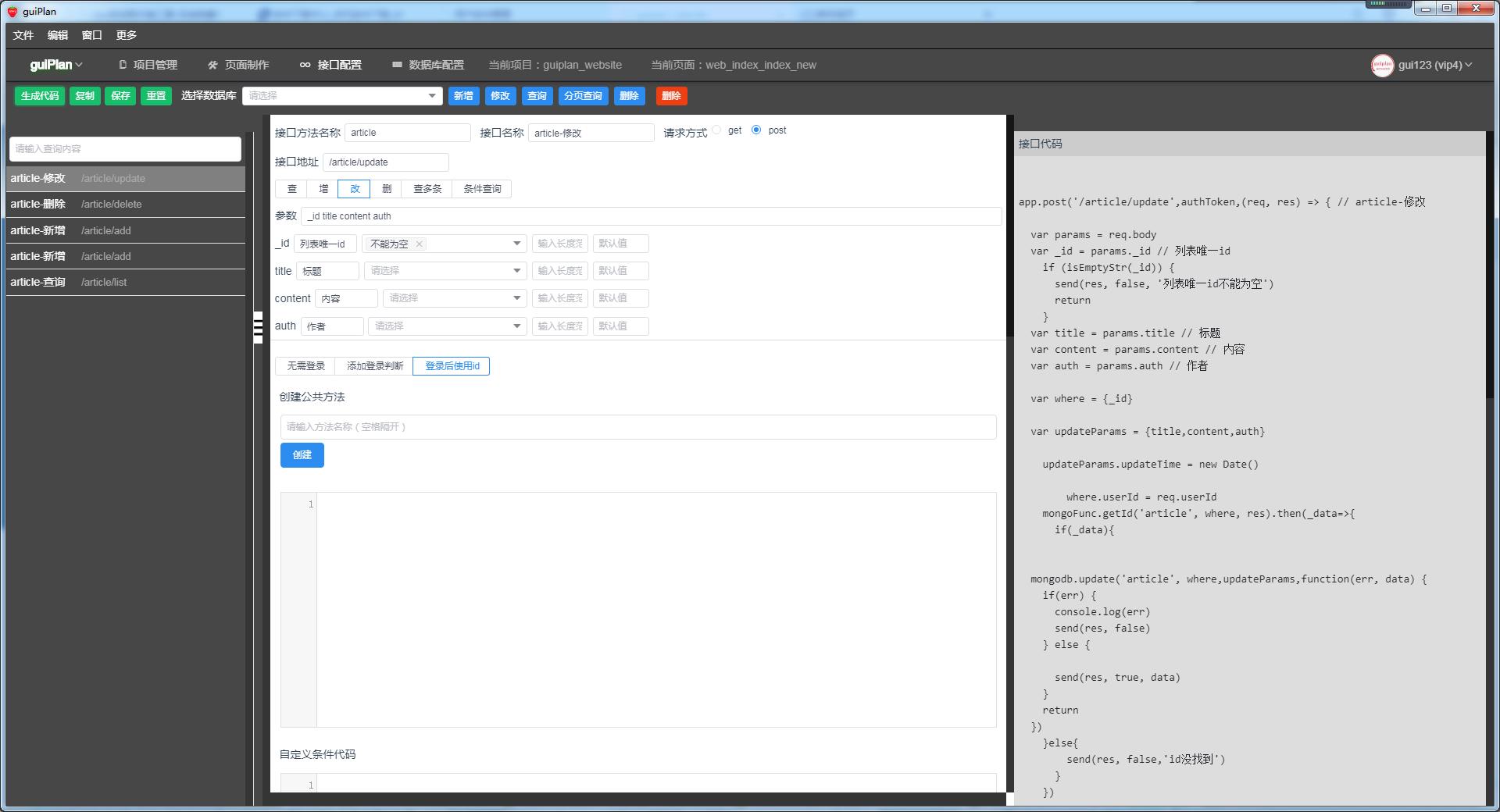This screenshot has height=812, width=1500.
Task: Switch login mode to 无需登录
Action: tap(305, 366)
